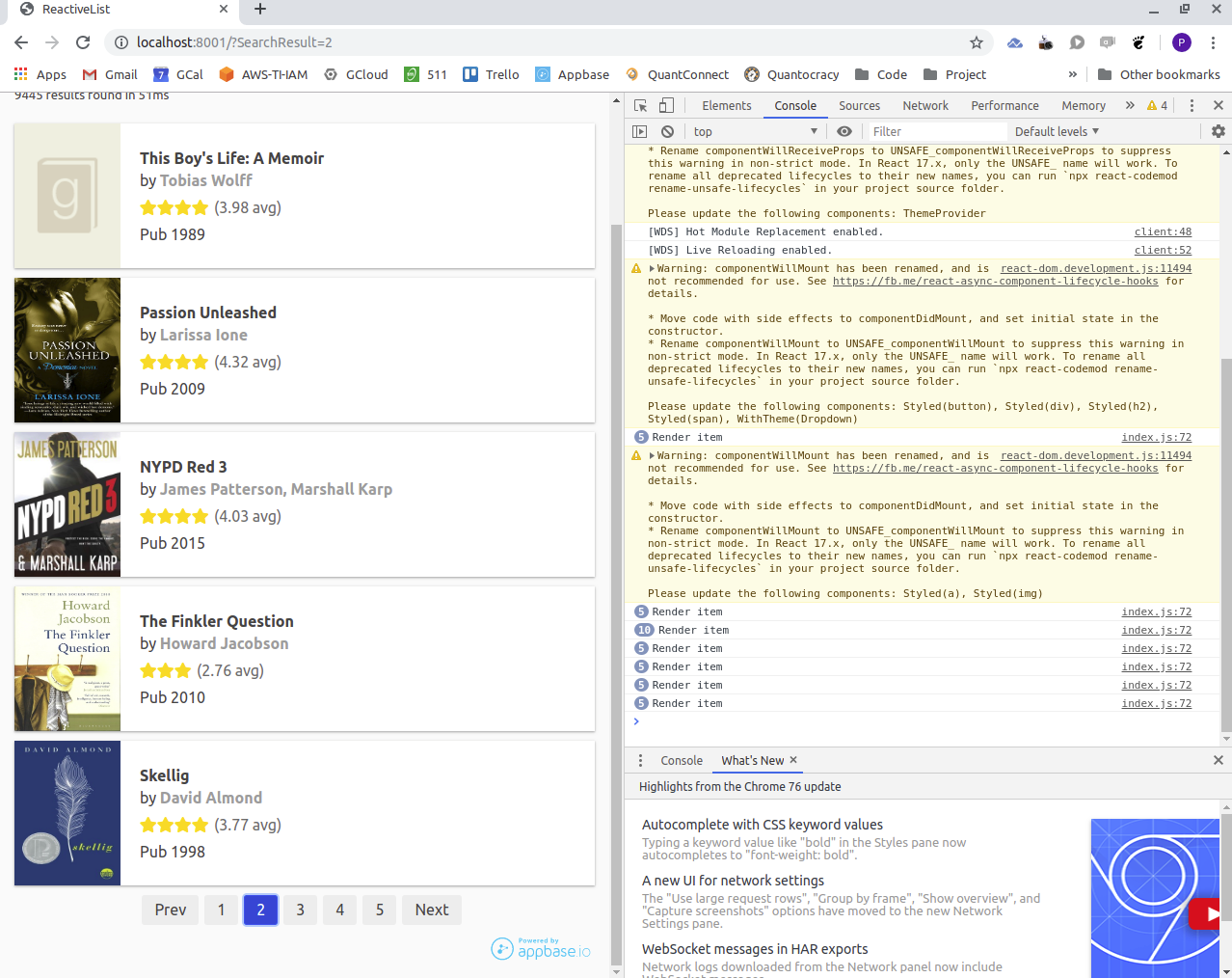
Task: Open the Powered by appbase.io logo link
Action: click(541, 948)
